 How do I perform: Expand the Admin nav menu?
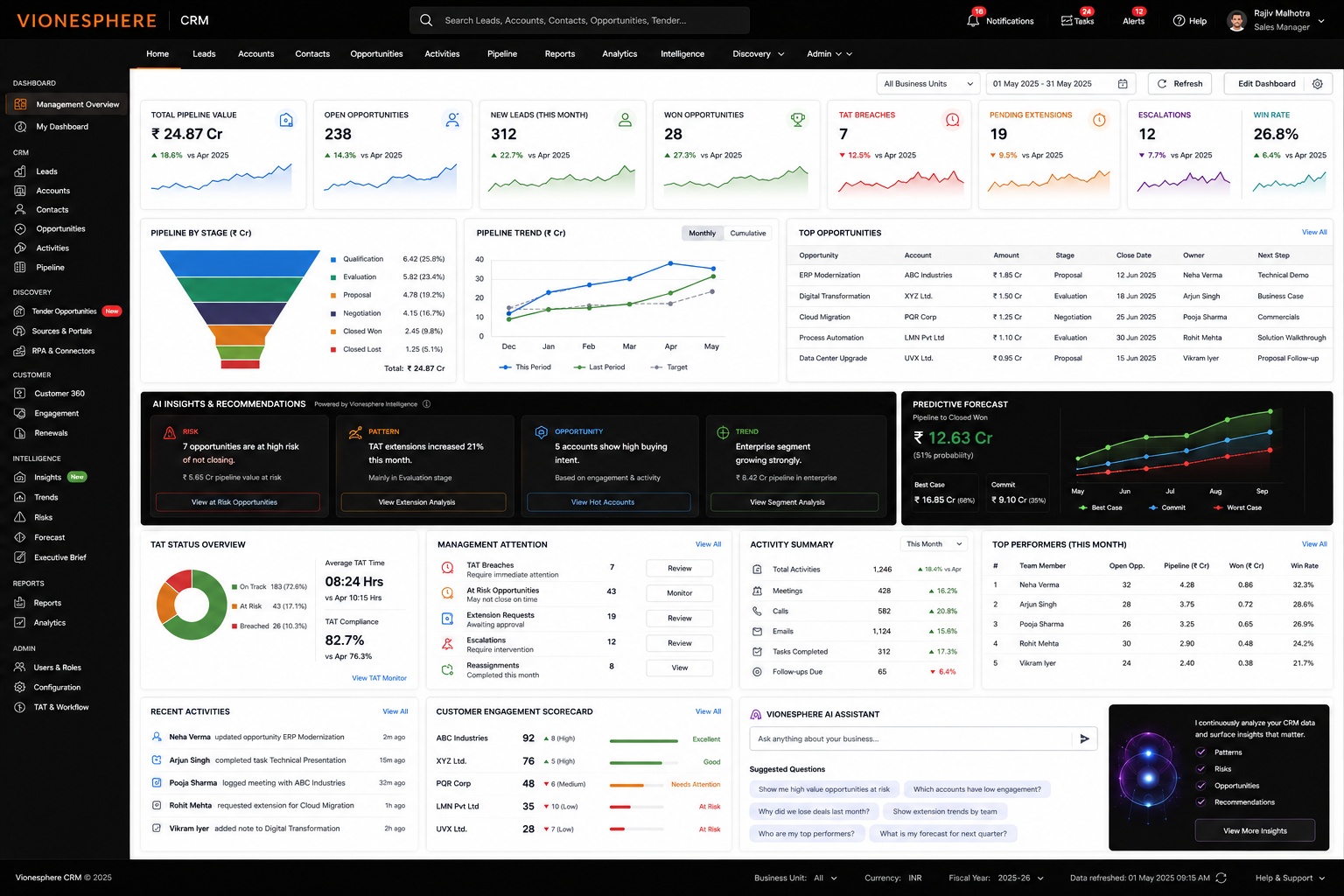829,54
